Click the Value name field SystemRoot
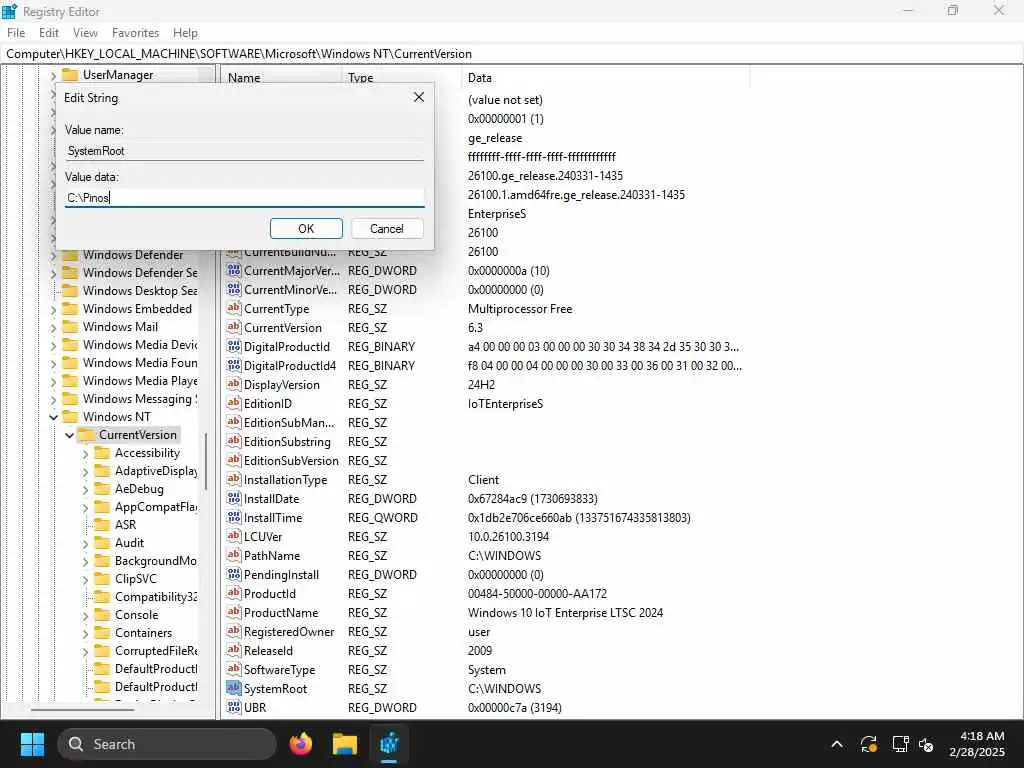Image resolution: width=1024 pixels, height=768 pixels. point(244,151)
